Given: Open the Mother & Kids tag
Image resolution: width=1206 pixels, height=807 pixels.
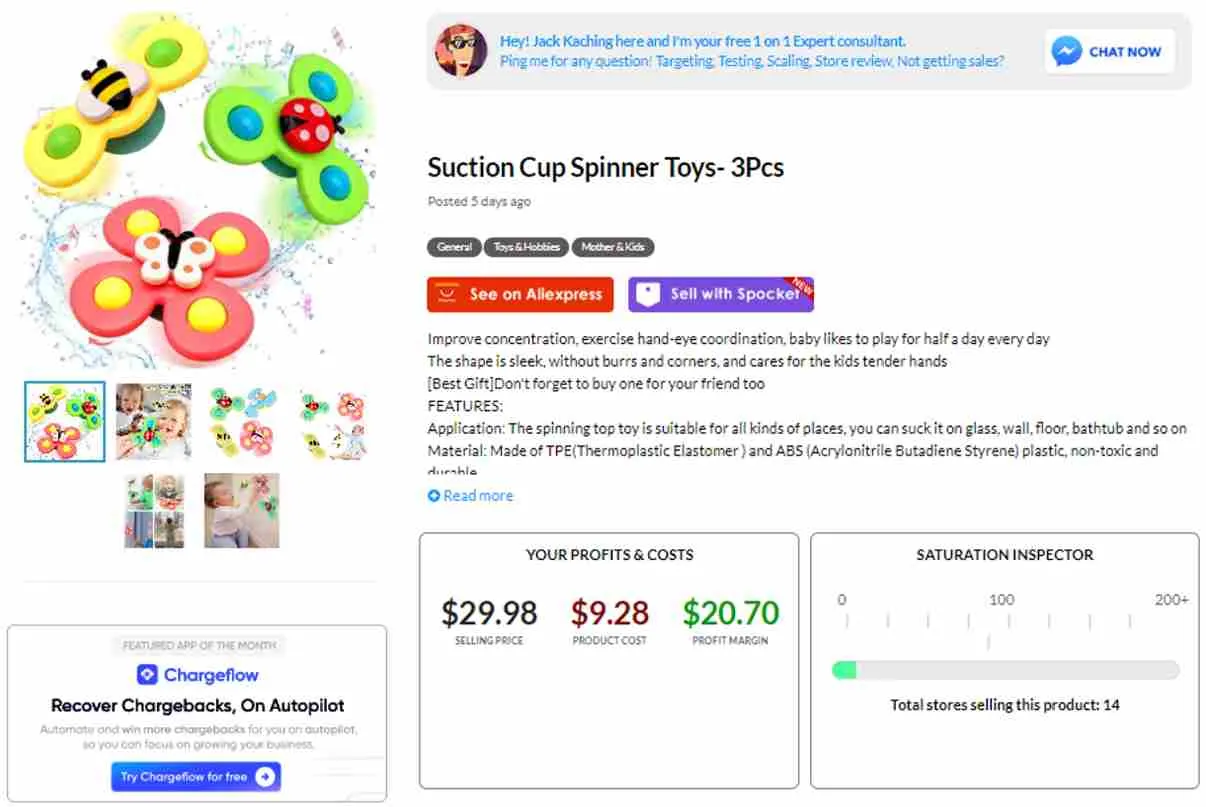Looking at the screenshot, I should coord(613,247).
